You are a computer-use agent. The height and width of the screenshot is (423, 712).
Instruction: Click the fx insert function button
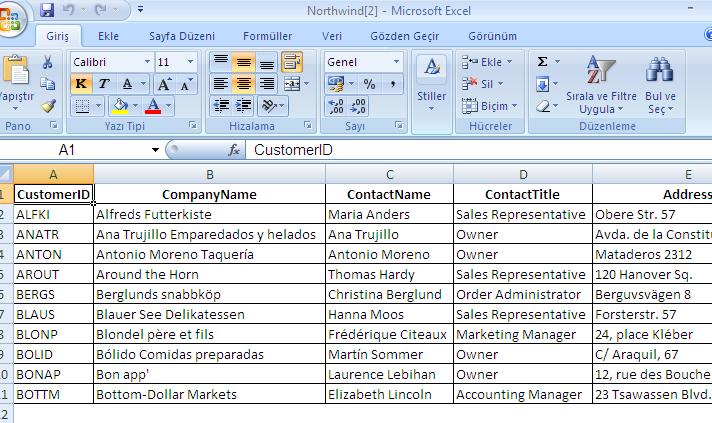click(234, 149)
